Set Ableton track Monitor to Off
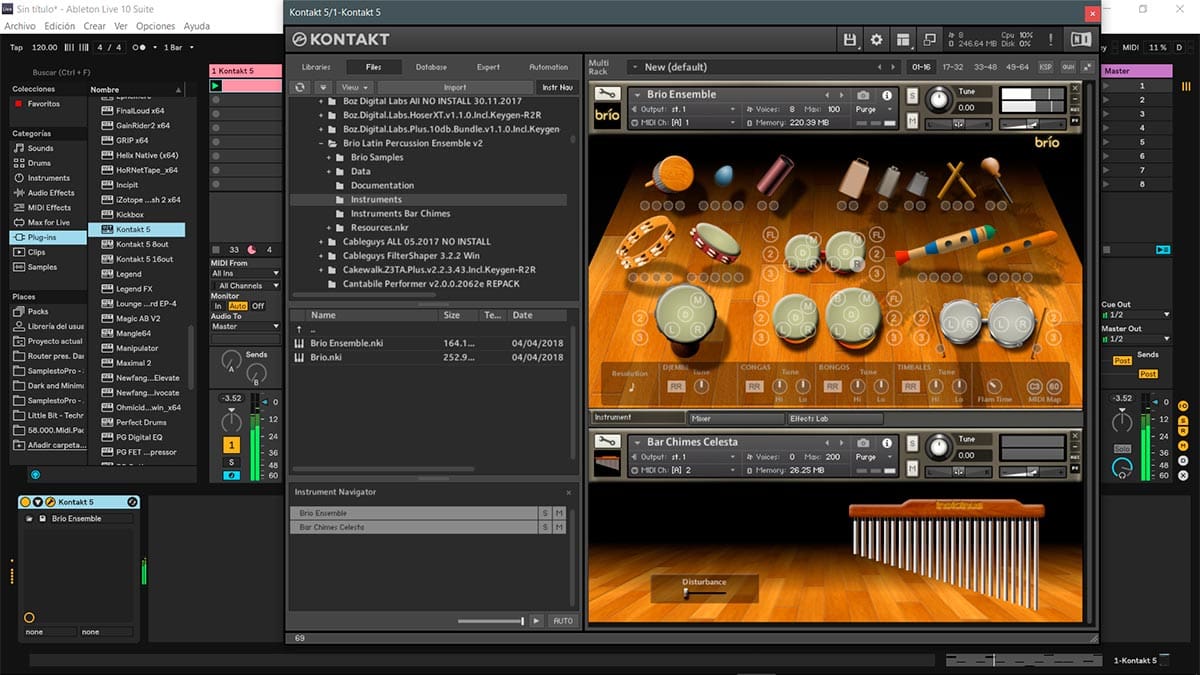Viewport: 1200px width, 675px height. tap(257, 306)
